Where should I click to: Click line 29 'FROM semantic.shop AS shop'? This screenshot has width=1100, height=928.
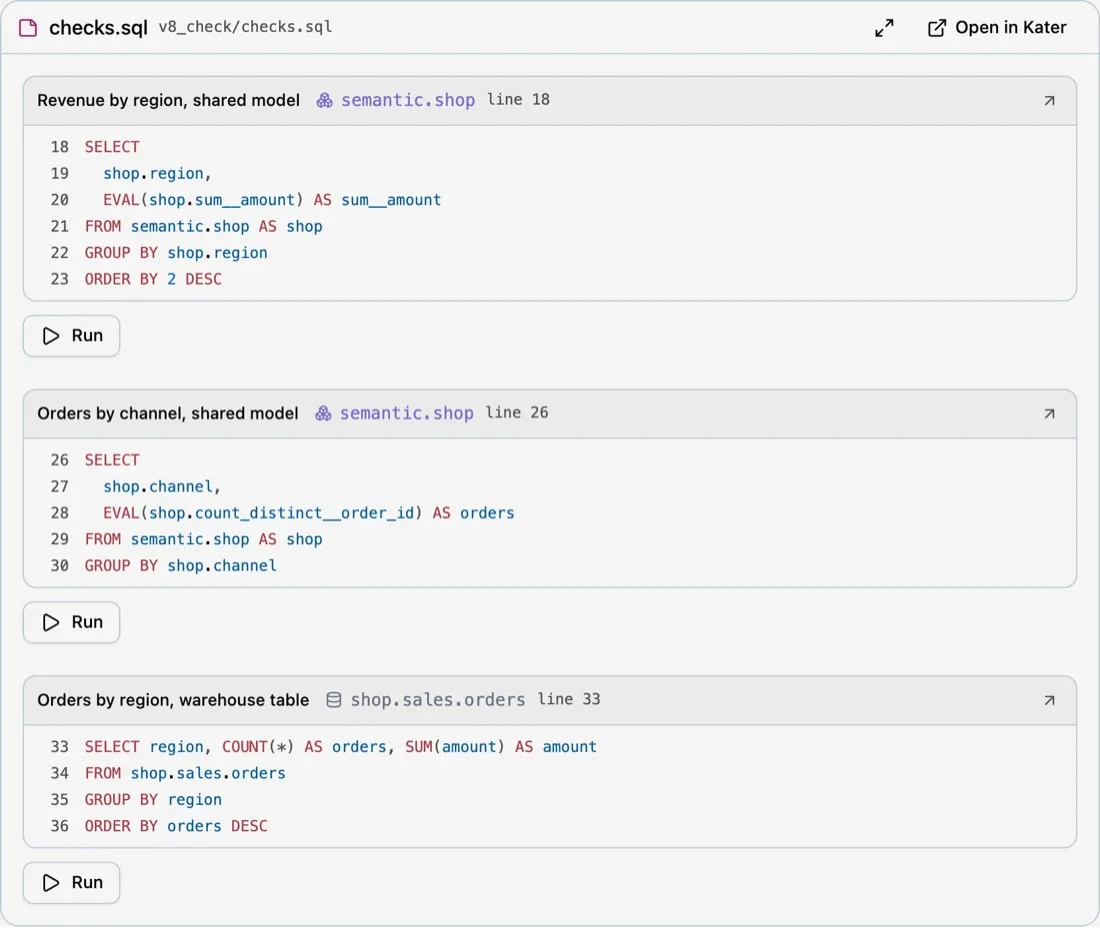(203, 539)
